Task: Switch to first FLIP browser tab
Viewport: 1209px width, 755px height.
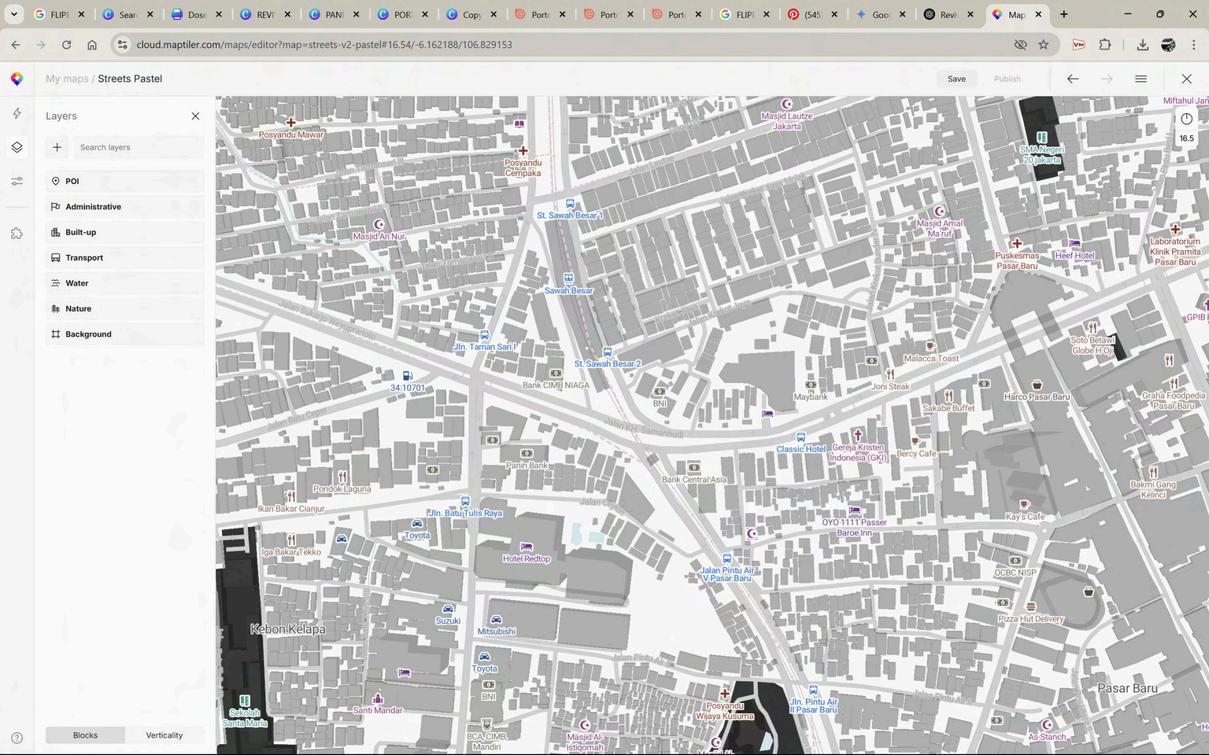Action: [59, 15]
